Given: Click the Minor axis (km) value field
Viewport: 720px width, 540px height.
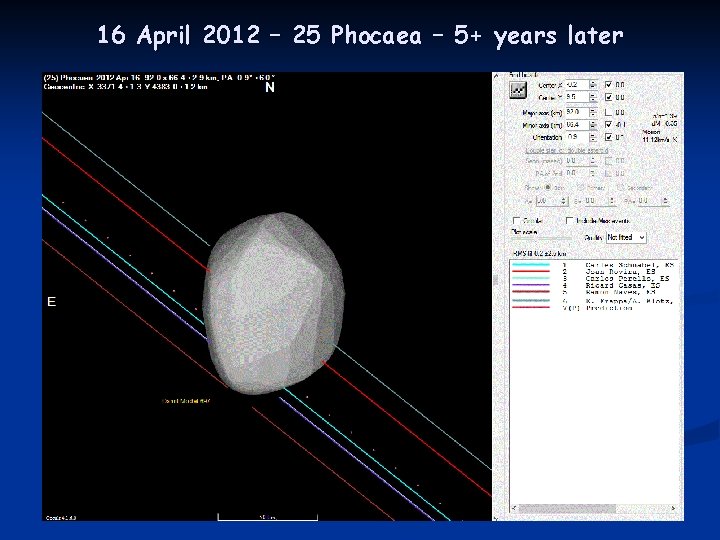Looking at the screenshot, I should pyautogui.click(x=577, y=124).
